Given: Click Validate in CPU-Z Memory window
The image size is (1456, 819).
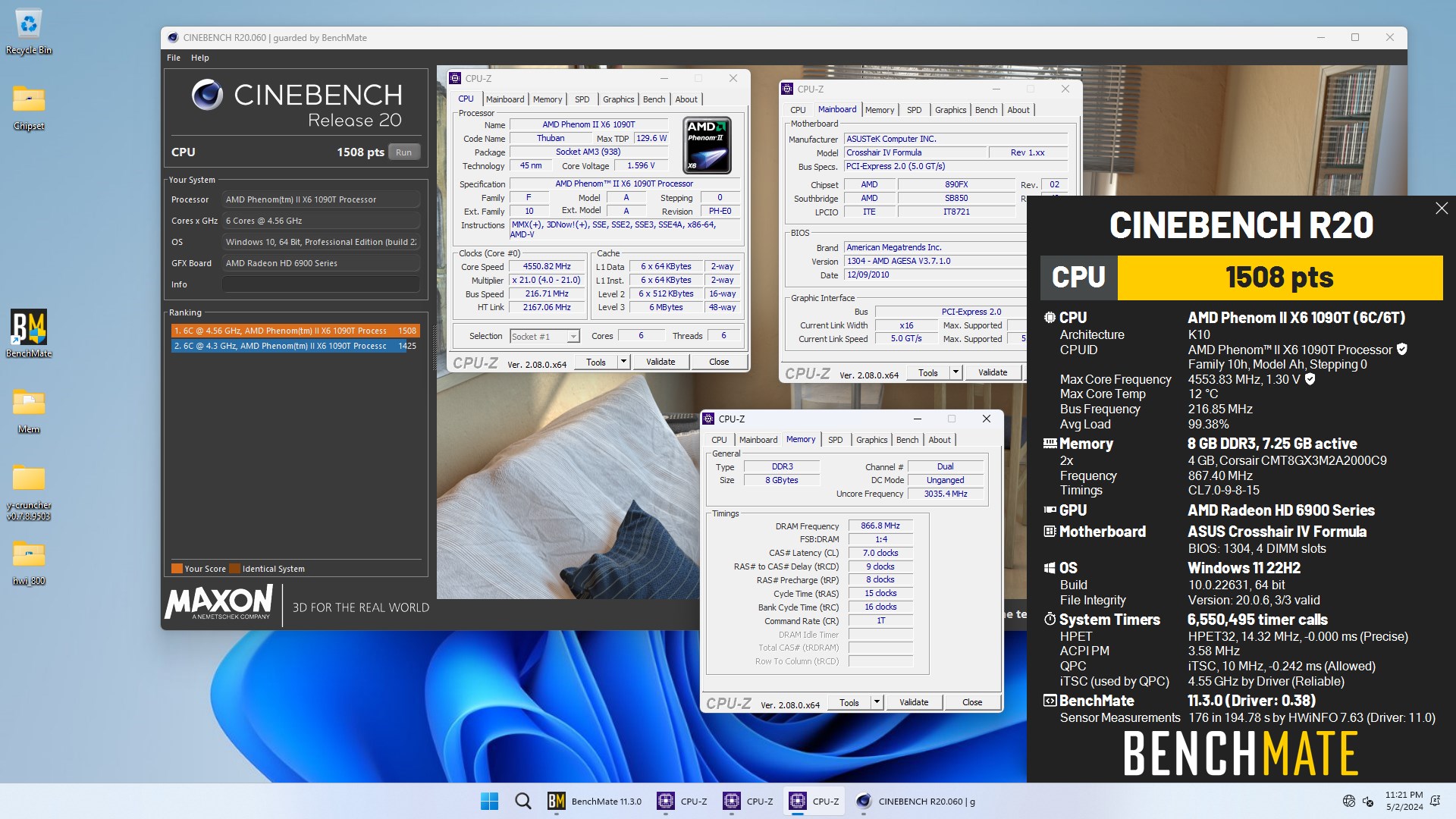Looking at the screenshot, I should [x=914, y=702].
